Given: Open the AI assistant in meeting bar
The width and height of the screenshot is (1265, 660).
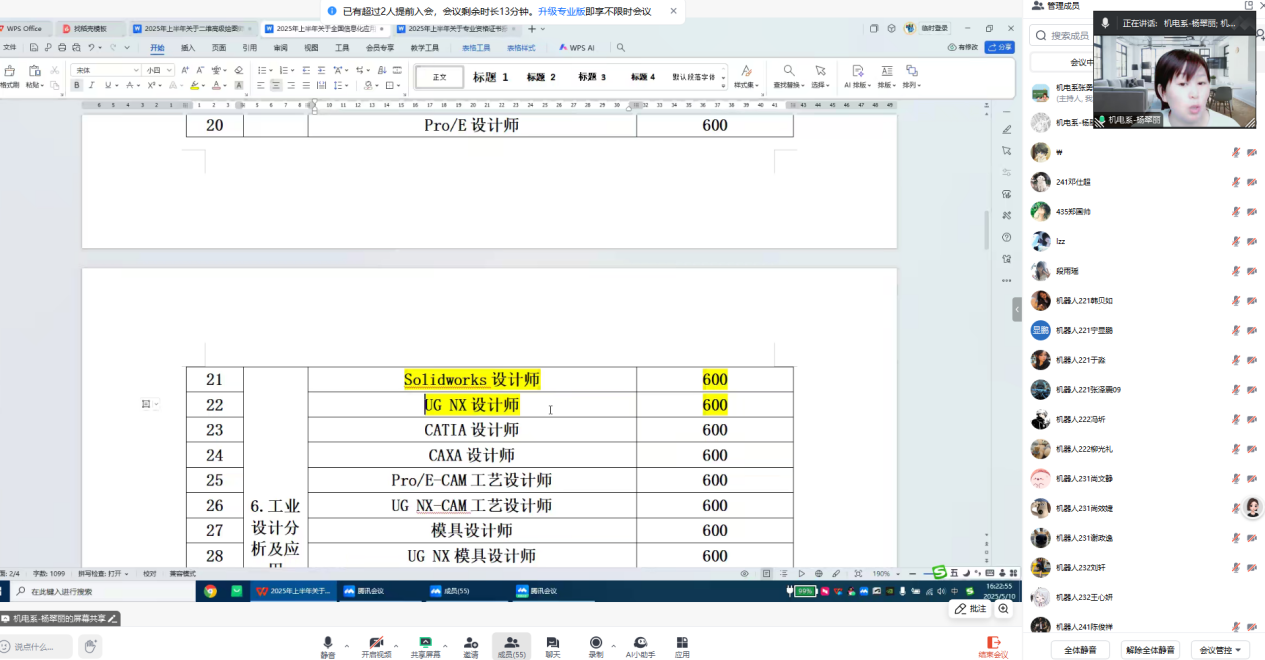Looking at the screenshot, I should click(640, 643).
